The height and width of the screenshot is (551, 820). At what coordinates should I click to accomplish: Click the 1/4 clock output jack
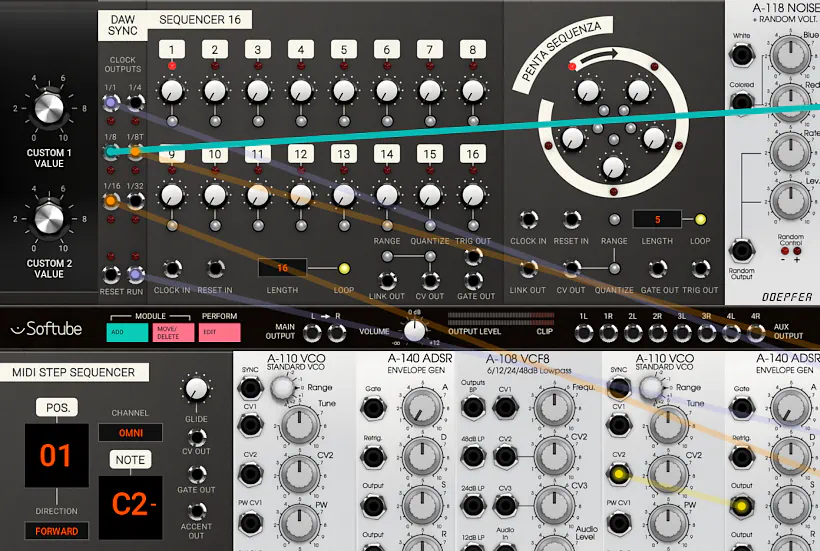point(135,102)
